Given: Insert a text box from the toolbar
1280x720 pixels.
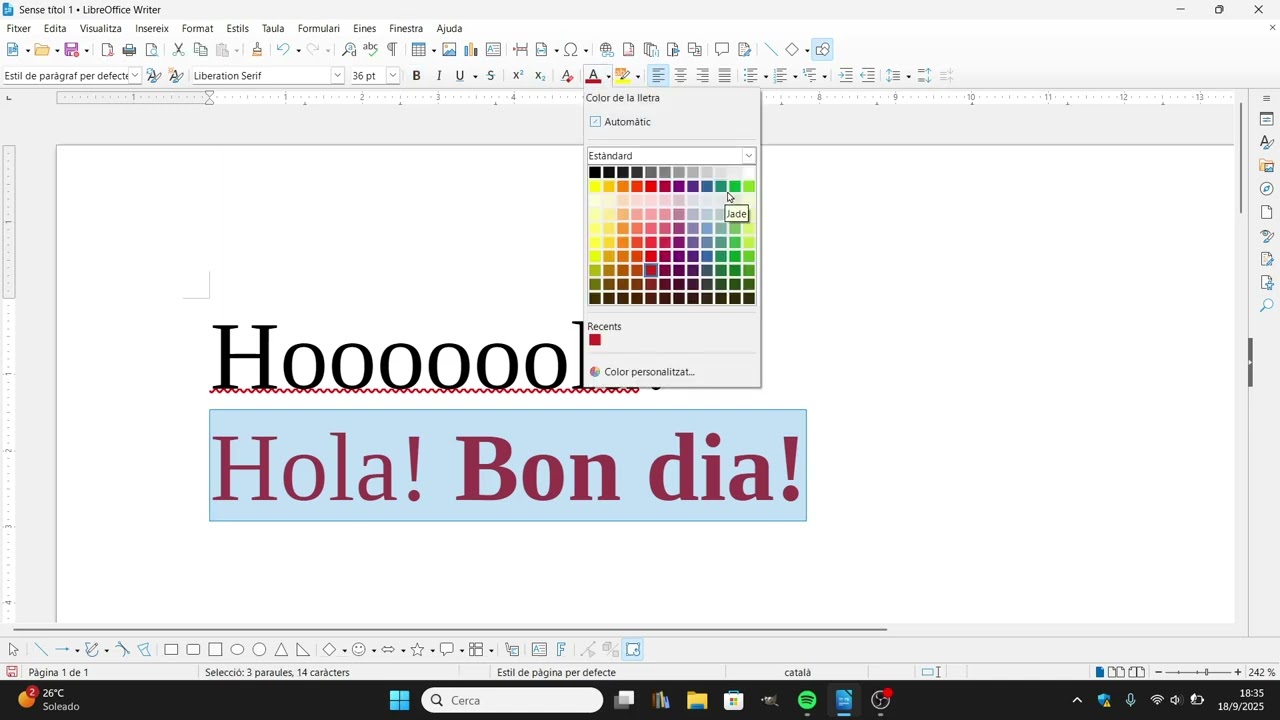Looking at the screenshot, I should 493,50.
